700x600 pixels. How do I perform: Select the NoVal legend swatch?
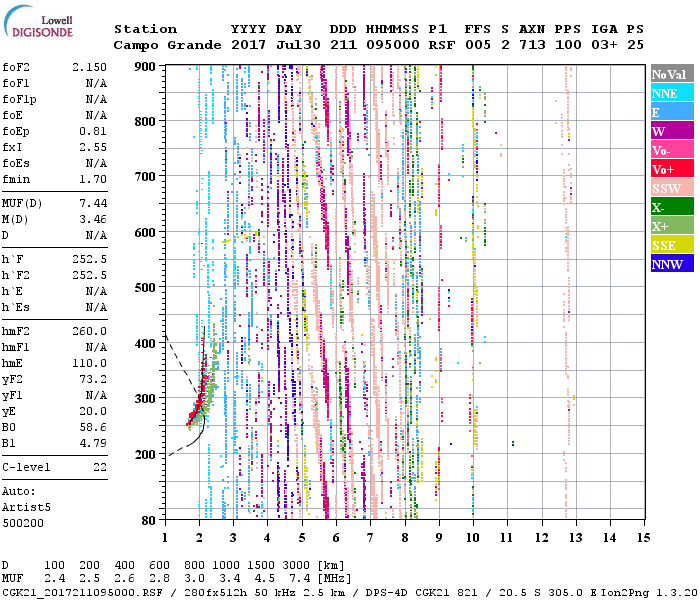pyautogui.click(x=668, y=75)
